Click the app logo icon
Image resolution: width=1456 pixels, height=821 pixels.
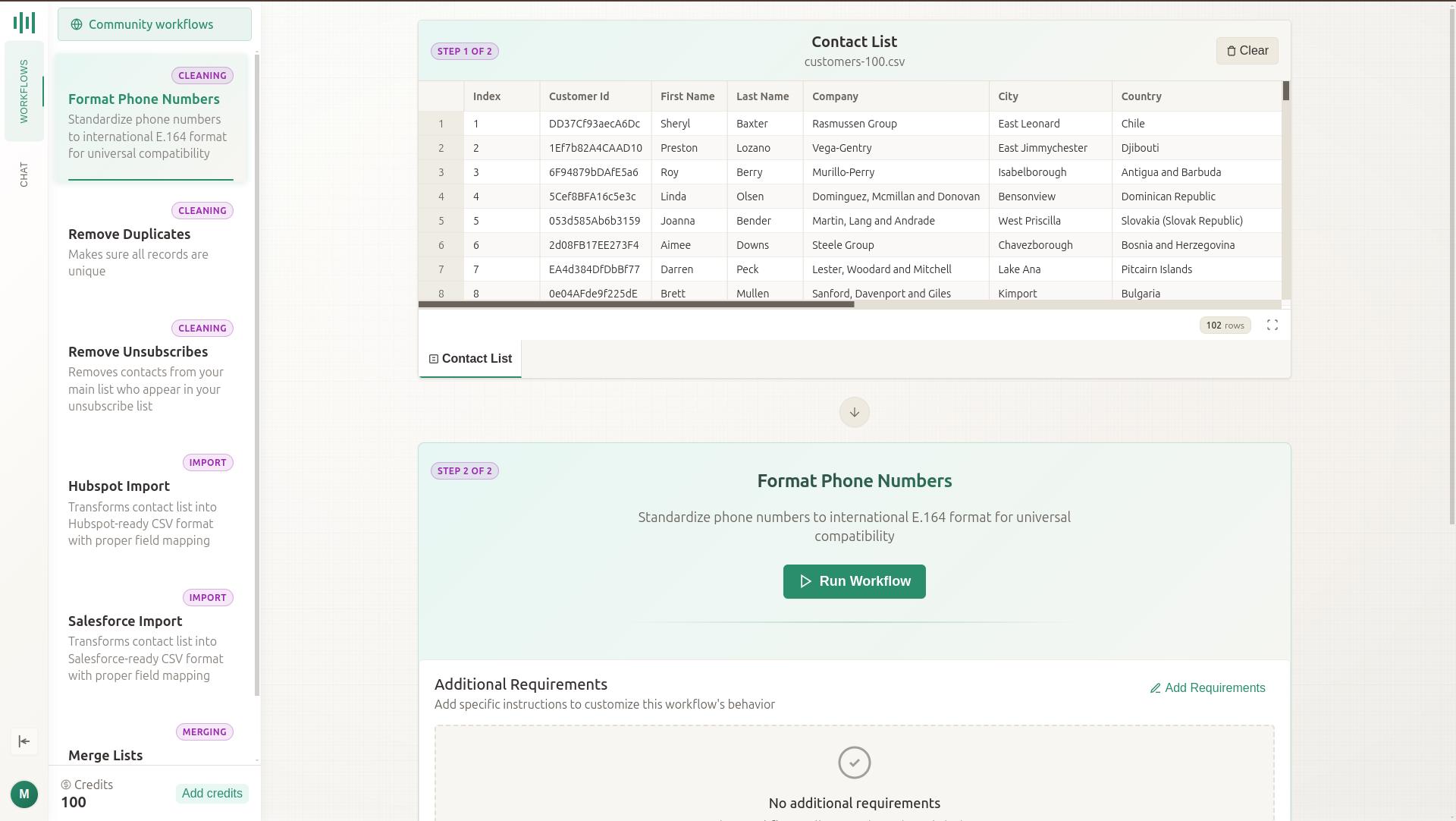[24, 22]
